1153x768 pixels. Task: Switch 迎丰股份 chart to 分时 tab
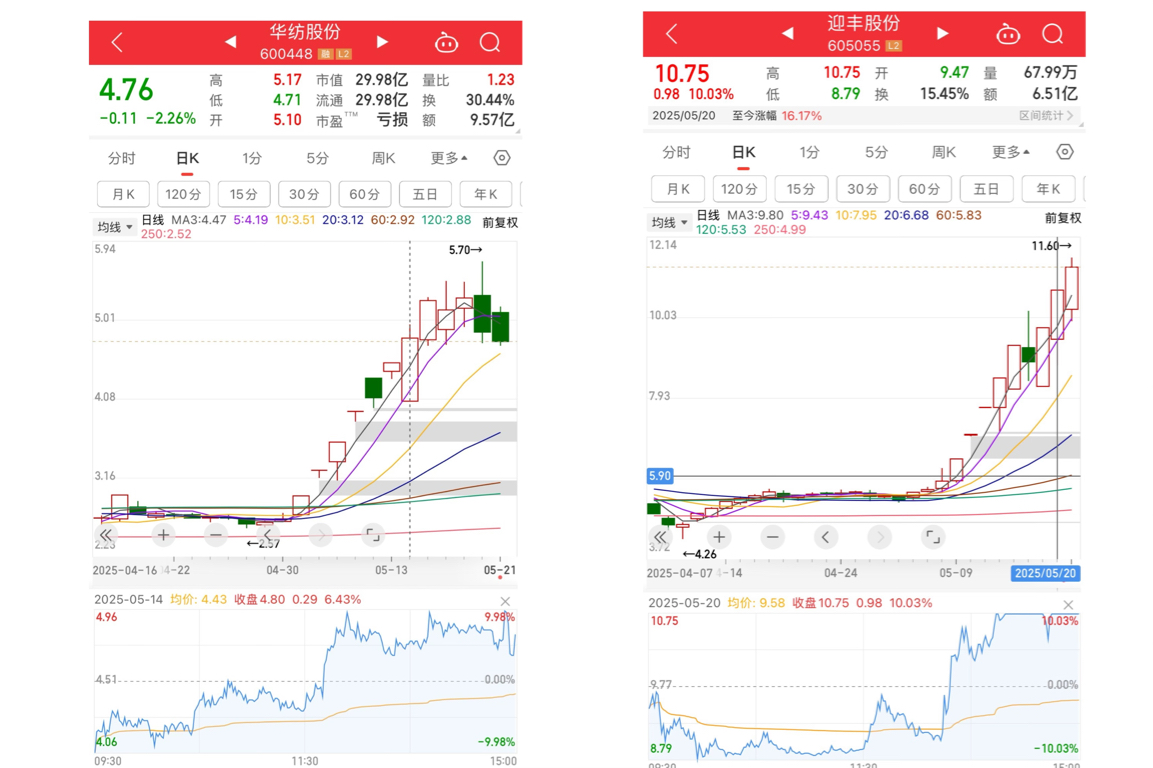[676, 152]
